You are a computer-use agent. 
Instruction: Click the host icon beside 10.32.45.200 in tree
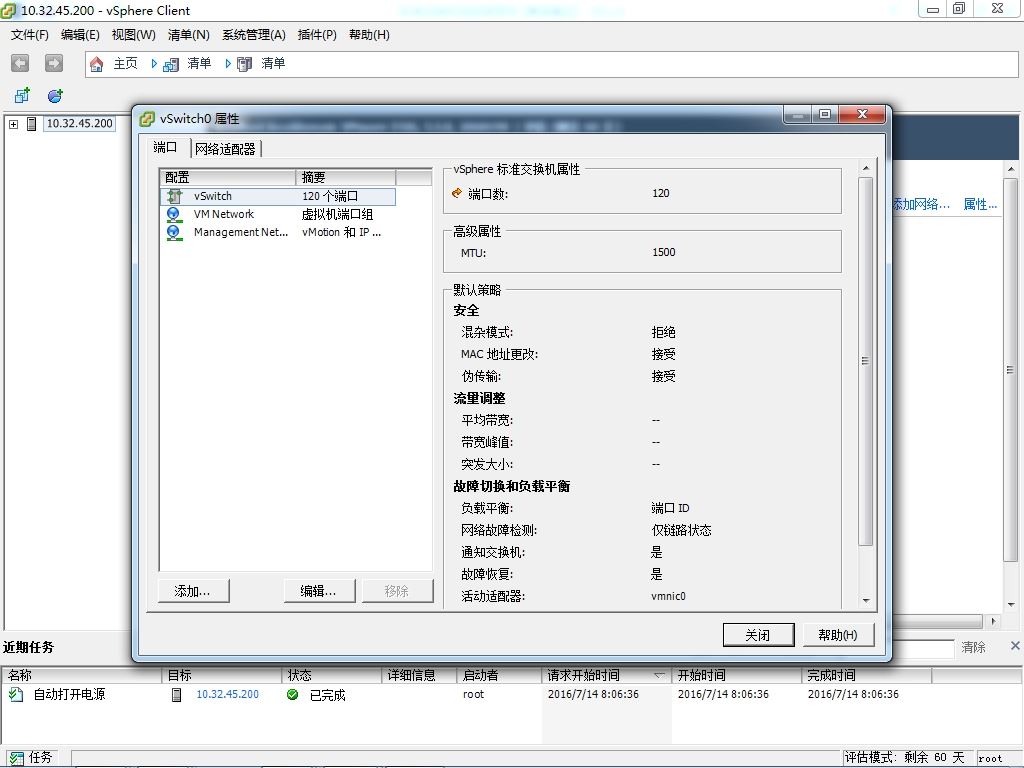coord(31,123)
